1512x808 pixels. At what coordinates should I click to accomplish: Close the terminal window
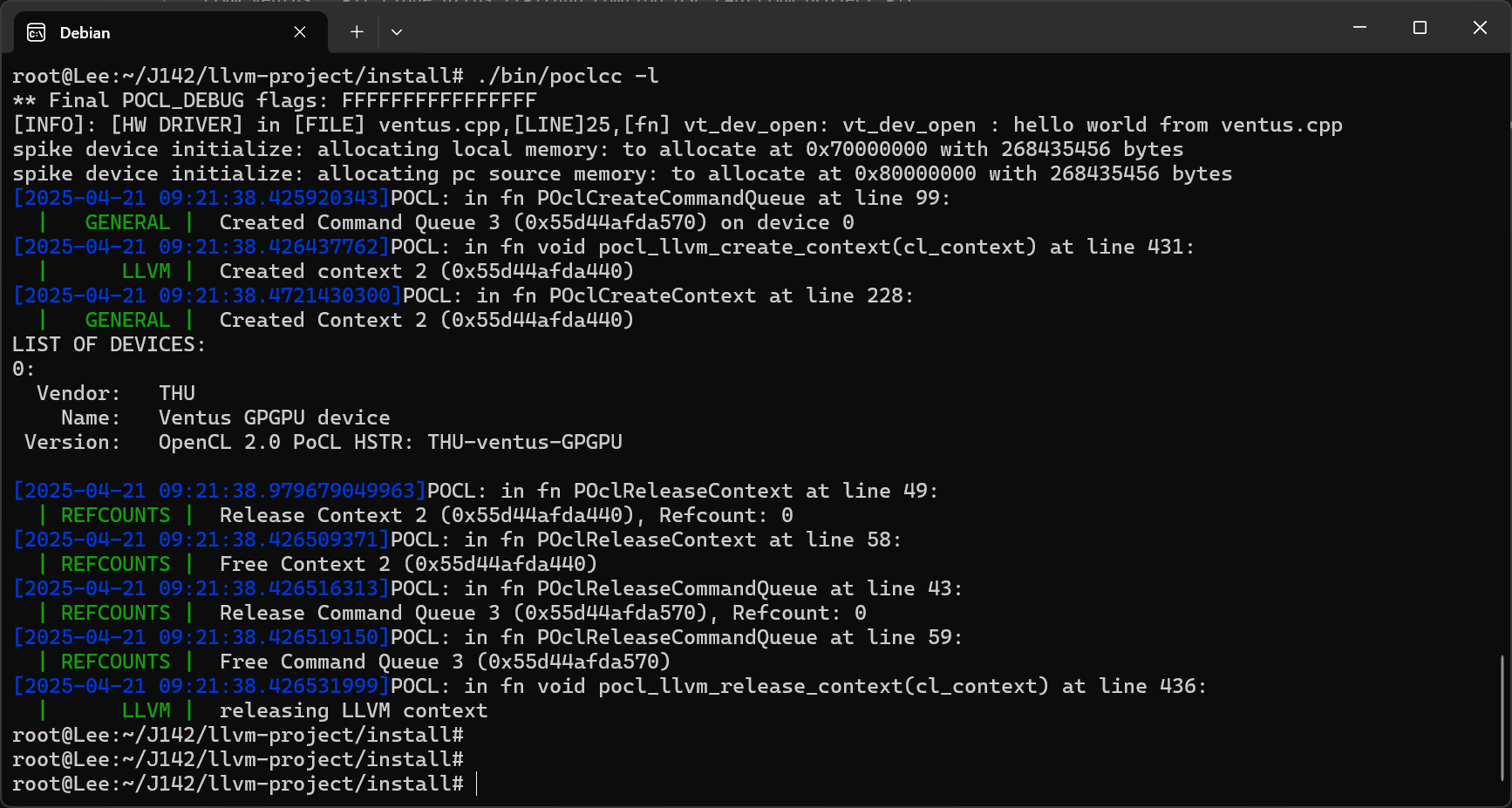point(1480,28)
